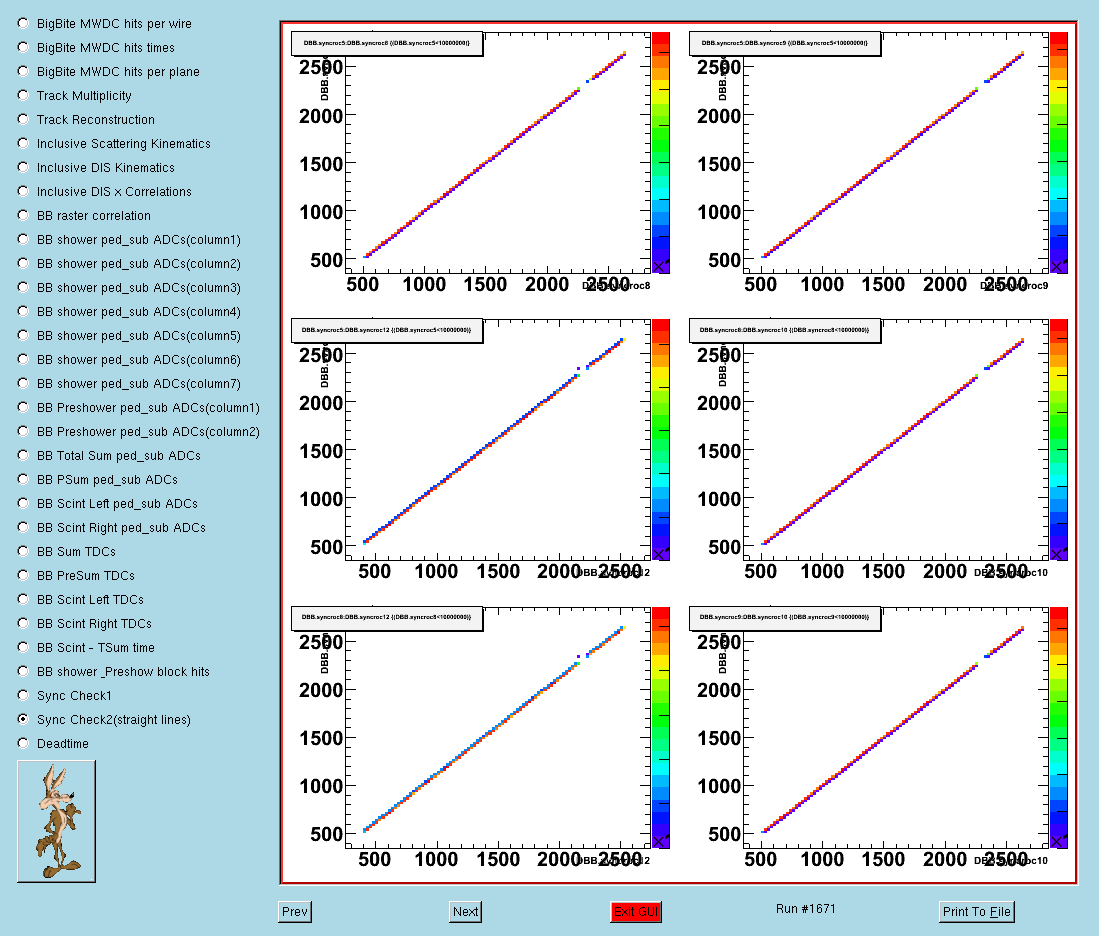Viewport: 1099px width, 936px height.
Task: Select BB Scint Left ped_sub ADCs
Action: click(23, 503)
